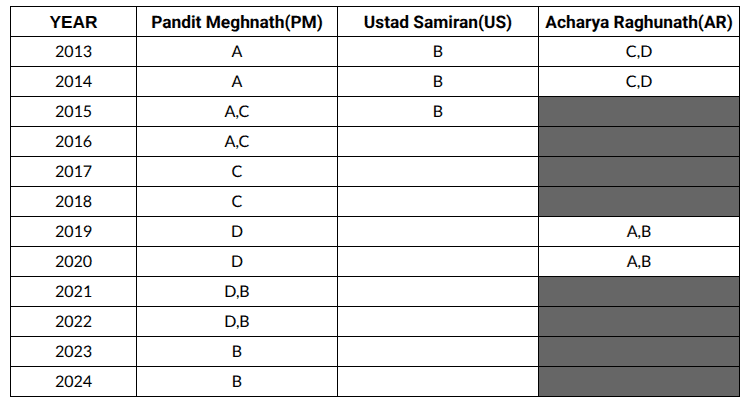
Task: Click the gray Acharya Raghunath cell for 2023
Action: click(x=638, y=351)
